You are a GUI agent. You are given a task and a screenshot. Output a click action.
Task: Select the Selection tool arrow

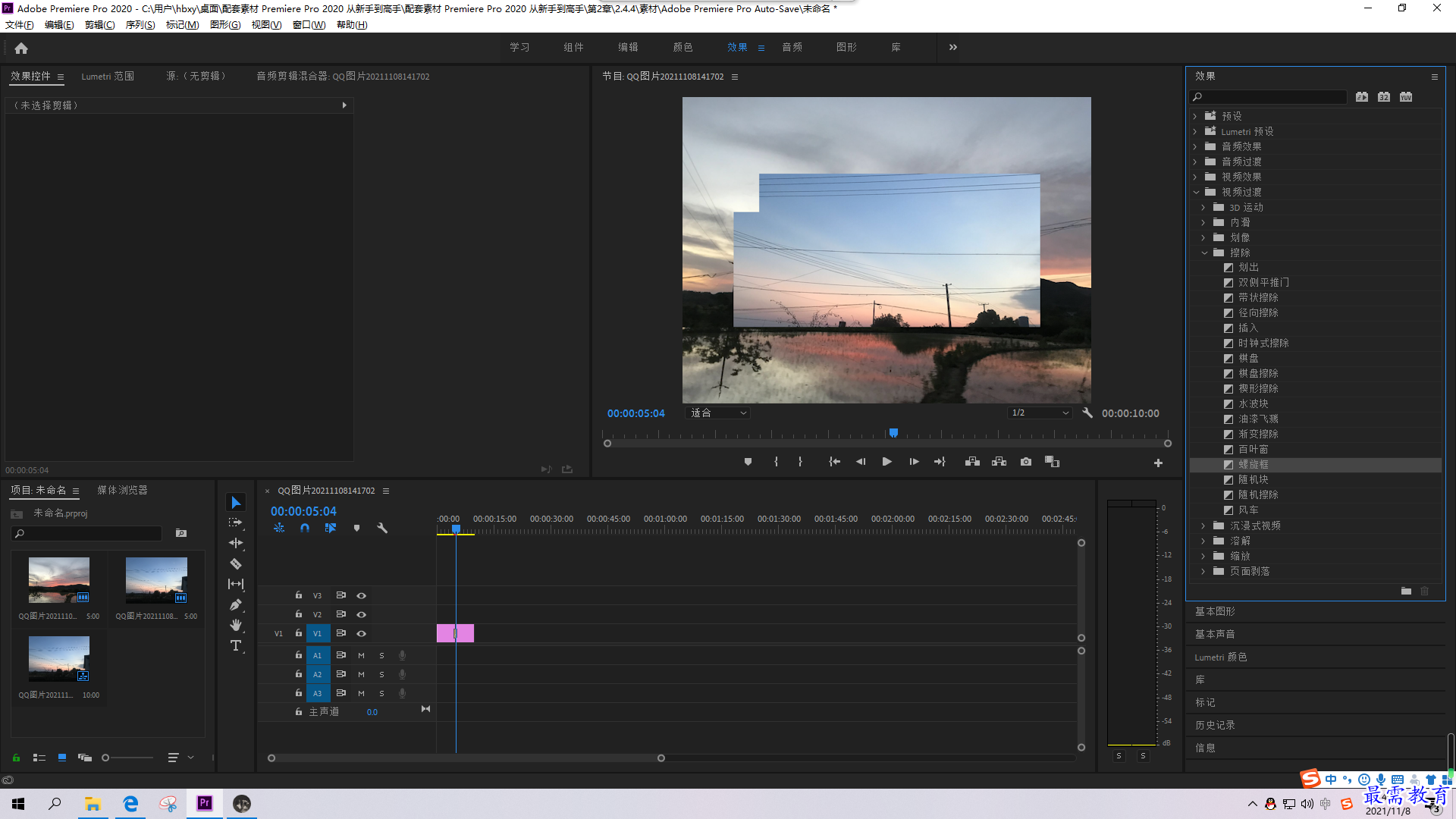click(x=236, y=503)
